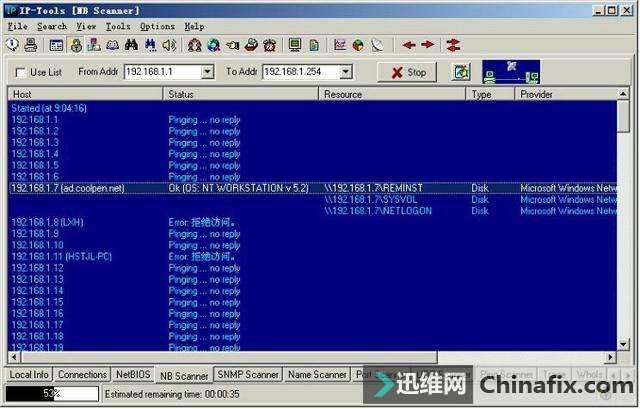This screenshot has width=640, height=409.
Task: Click the green monitor toolbar icon
Action: (x=295, y=45)
